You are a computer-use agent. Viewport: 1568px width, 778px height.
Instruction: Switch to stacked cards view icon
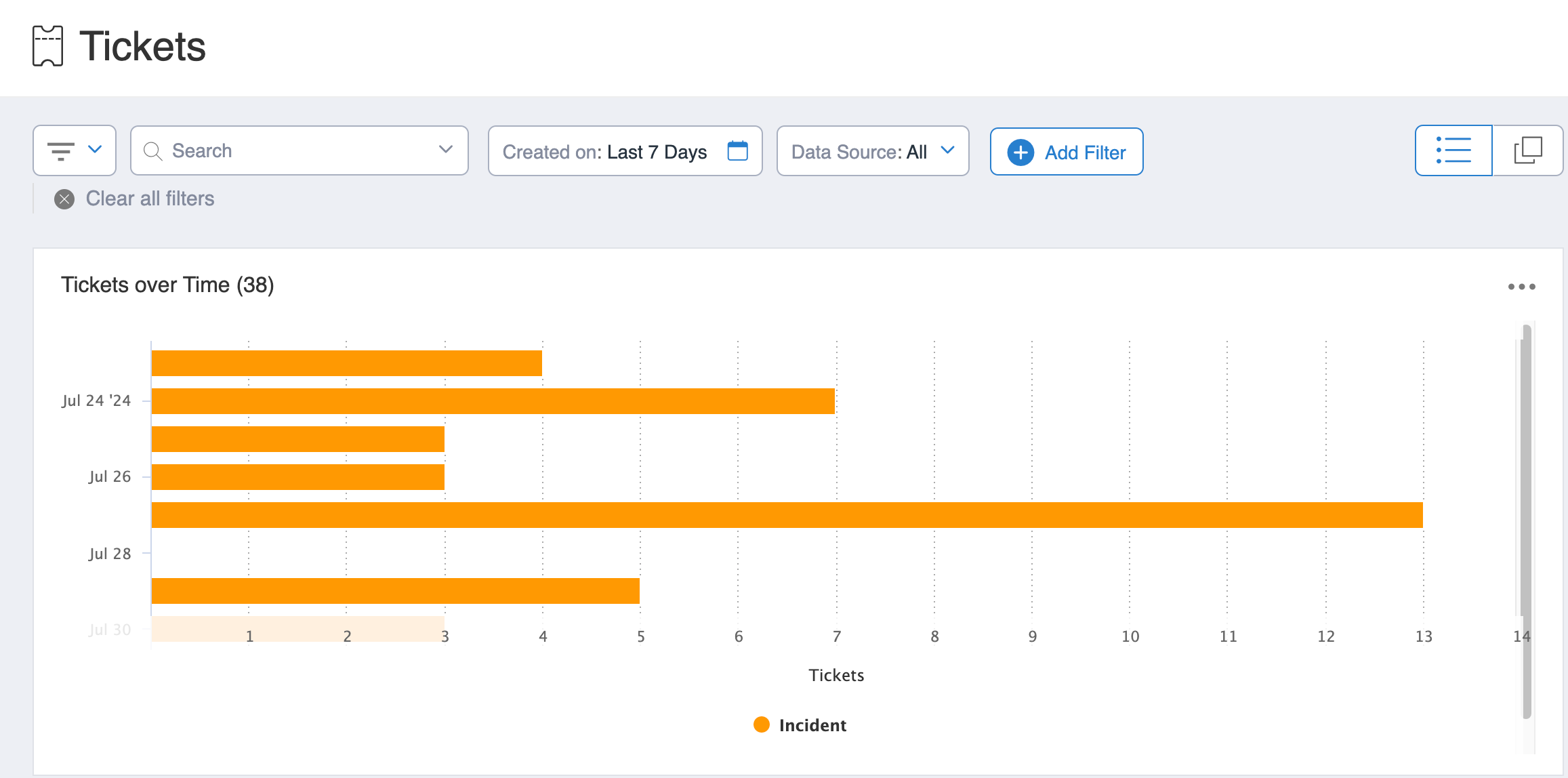(x=1528, y=150)
